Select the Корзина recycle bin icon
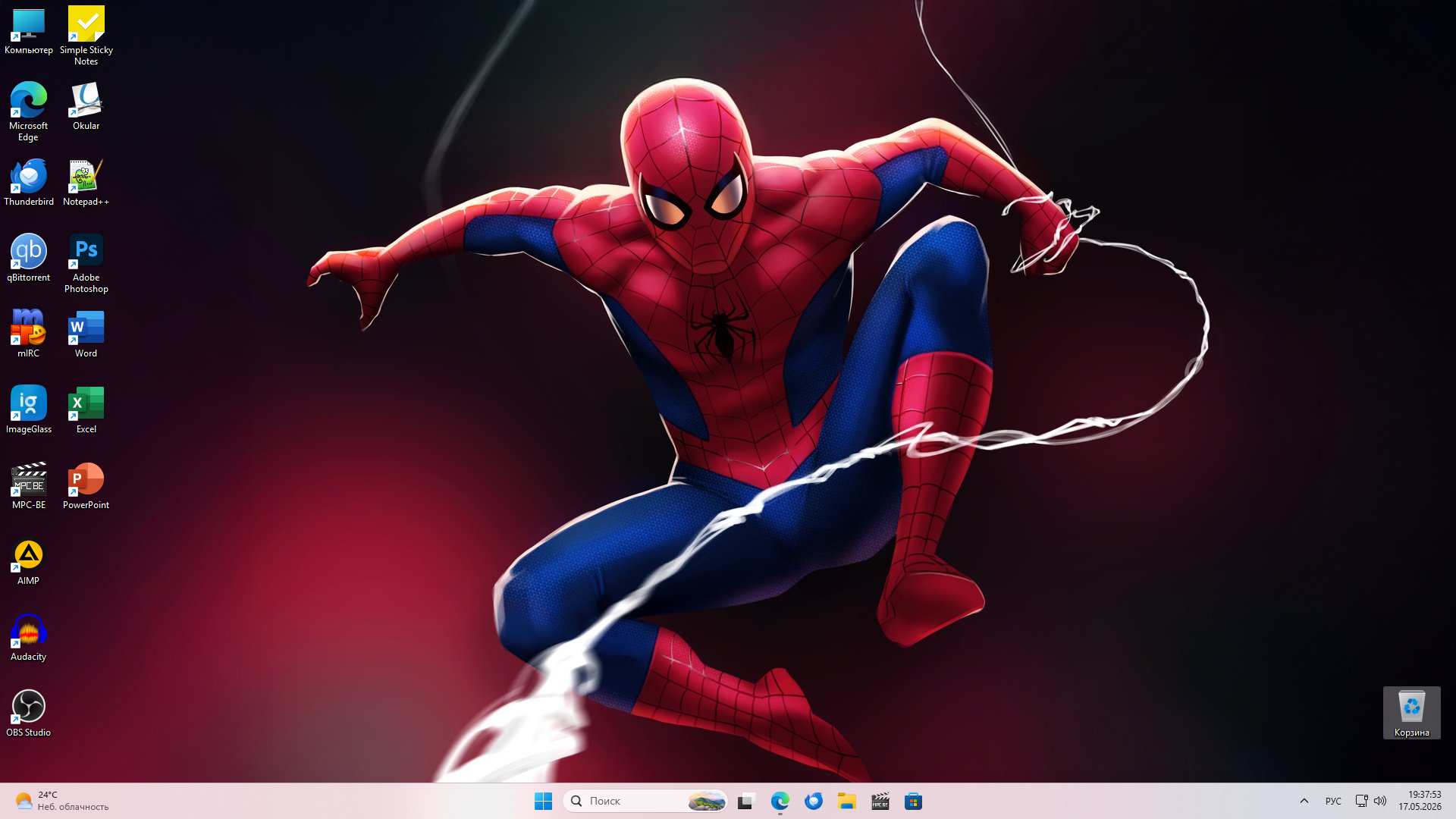 1412,713
